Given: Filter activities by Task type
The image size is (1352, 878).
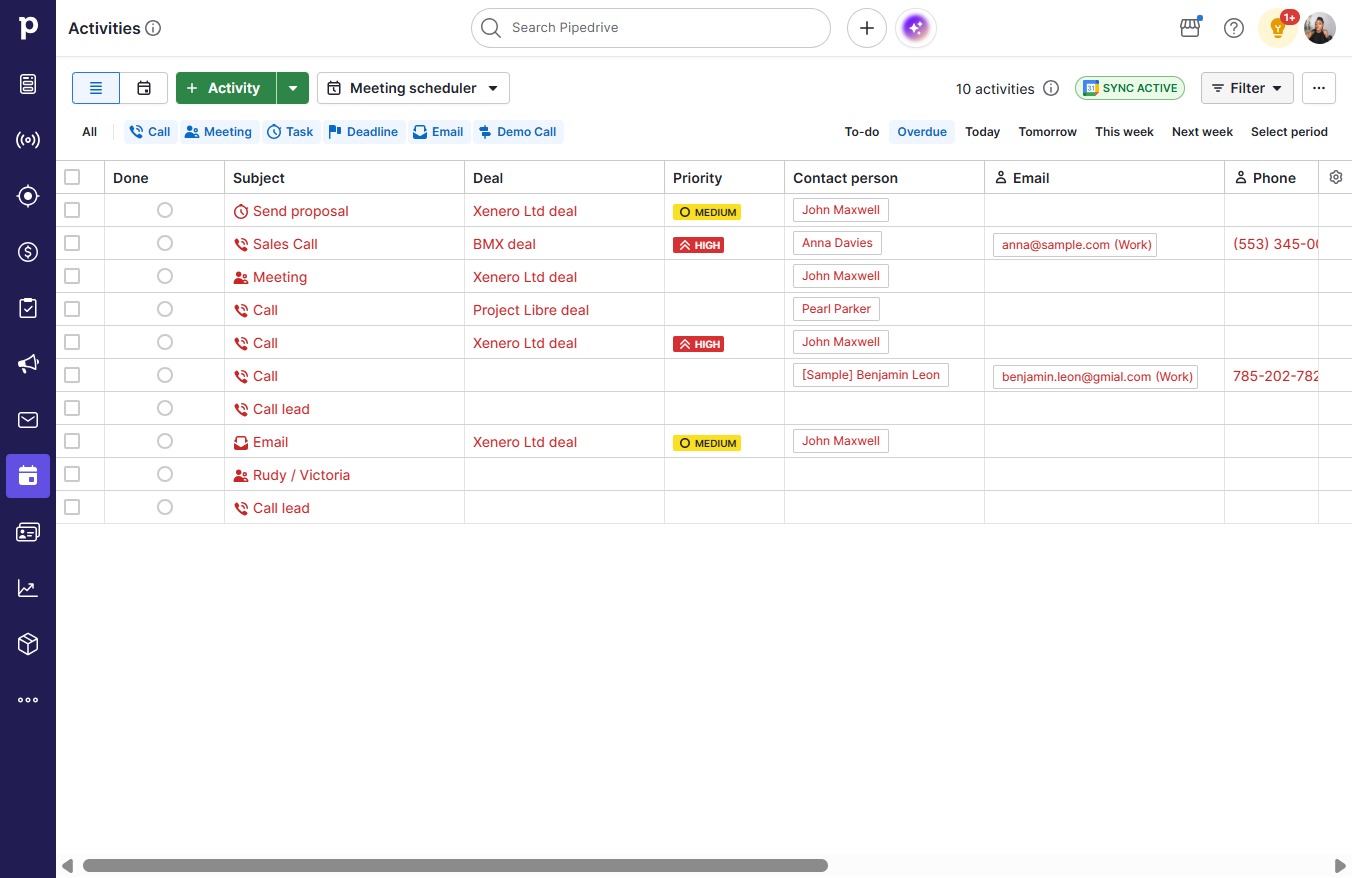Looking at the screenshot, I should pyautogui.click(x=290, y=132).
